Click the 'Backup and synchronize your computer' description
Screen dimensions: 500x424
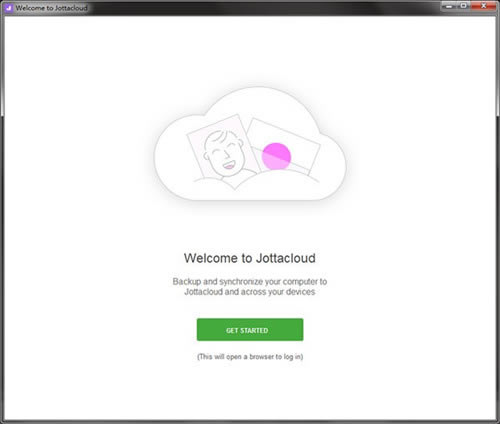pos(250,287)
